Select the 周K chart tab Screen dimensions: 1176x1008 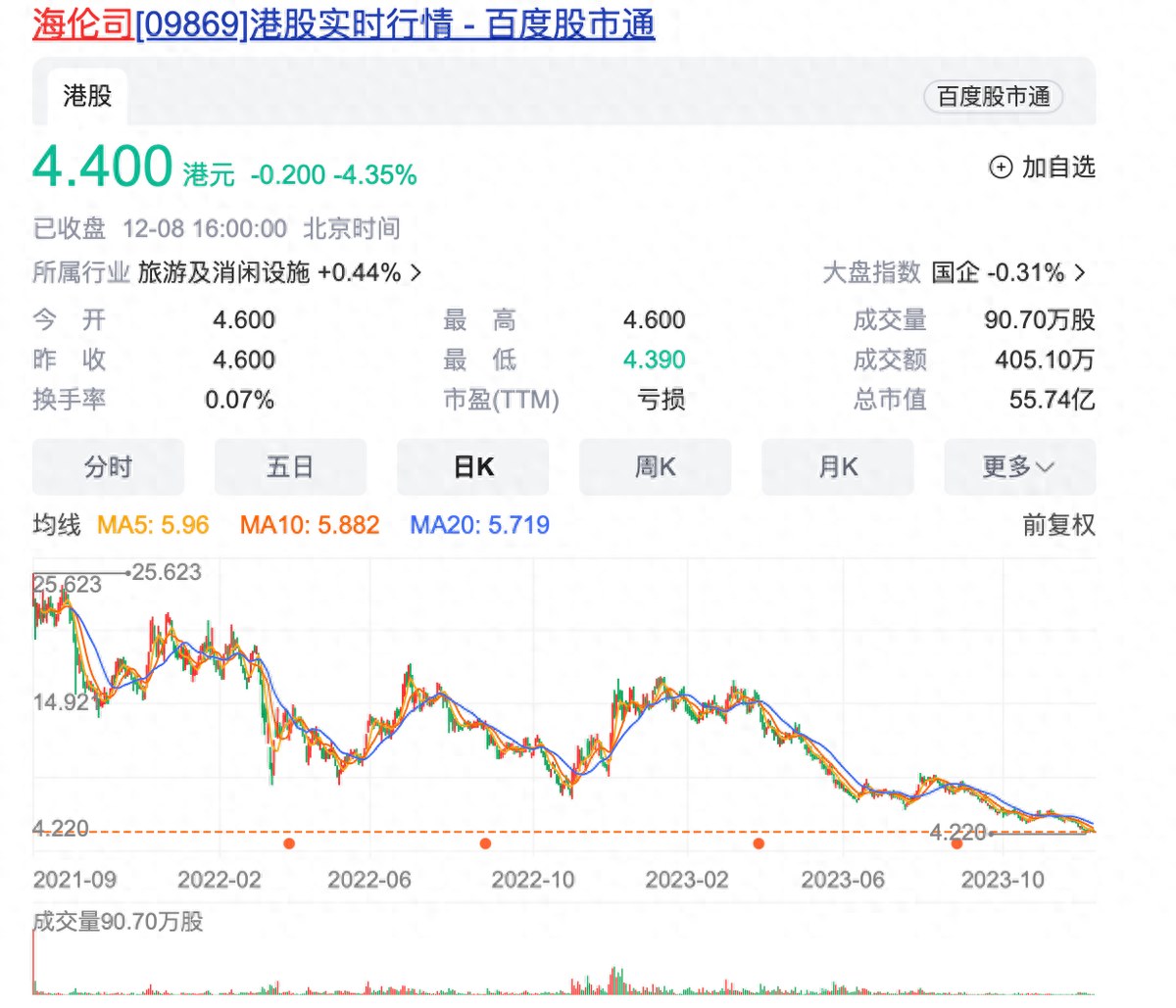coord(655,467)
